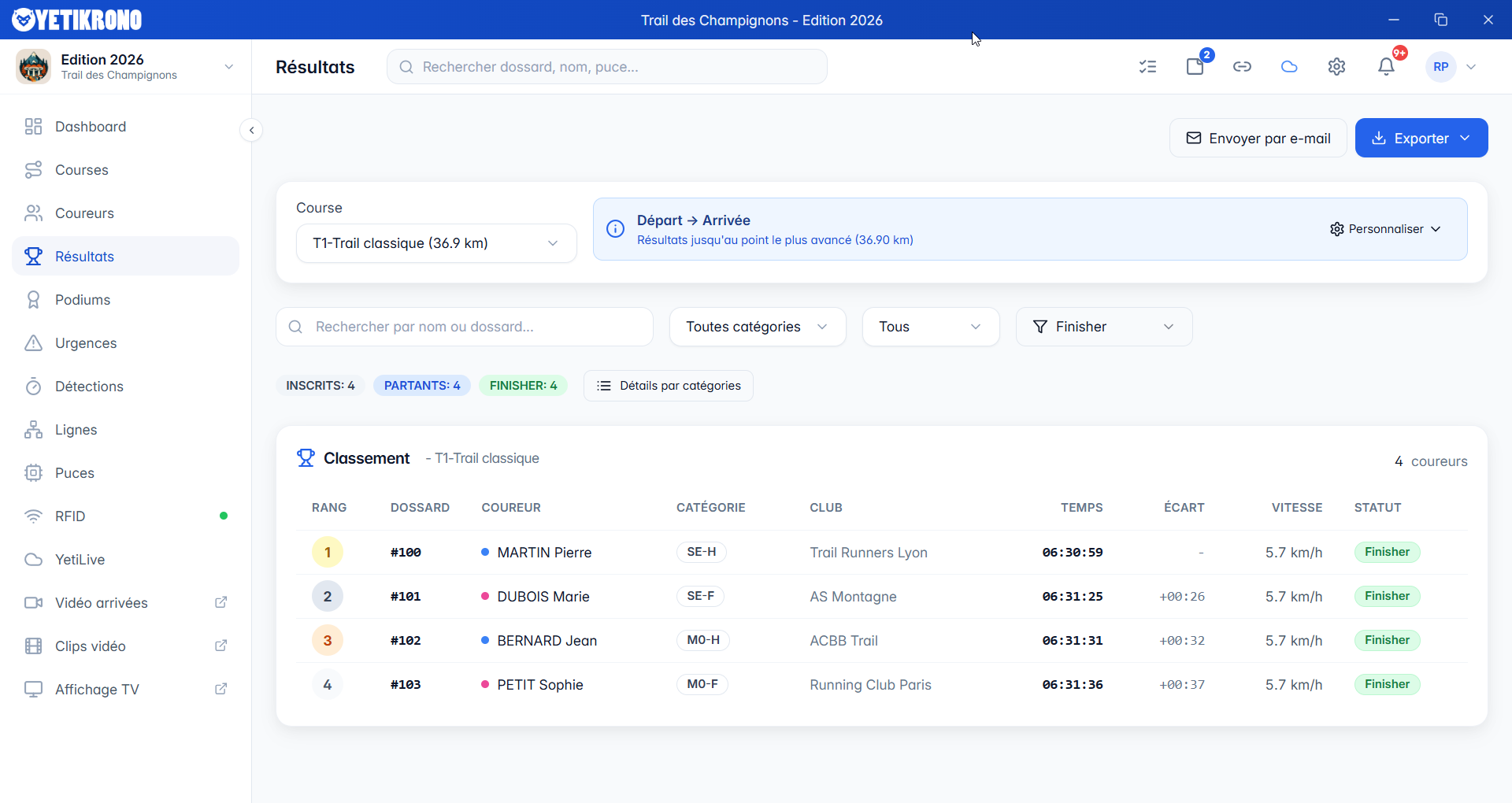The image size is (1512, 803).
Task: Toggle the FINISHER: 4 filter chip
Action: [523, 386]
